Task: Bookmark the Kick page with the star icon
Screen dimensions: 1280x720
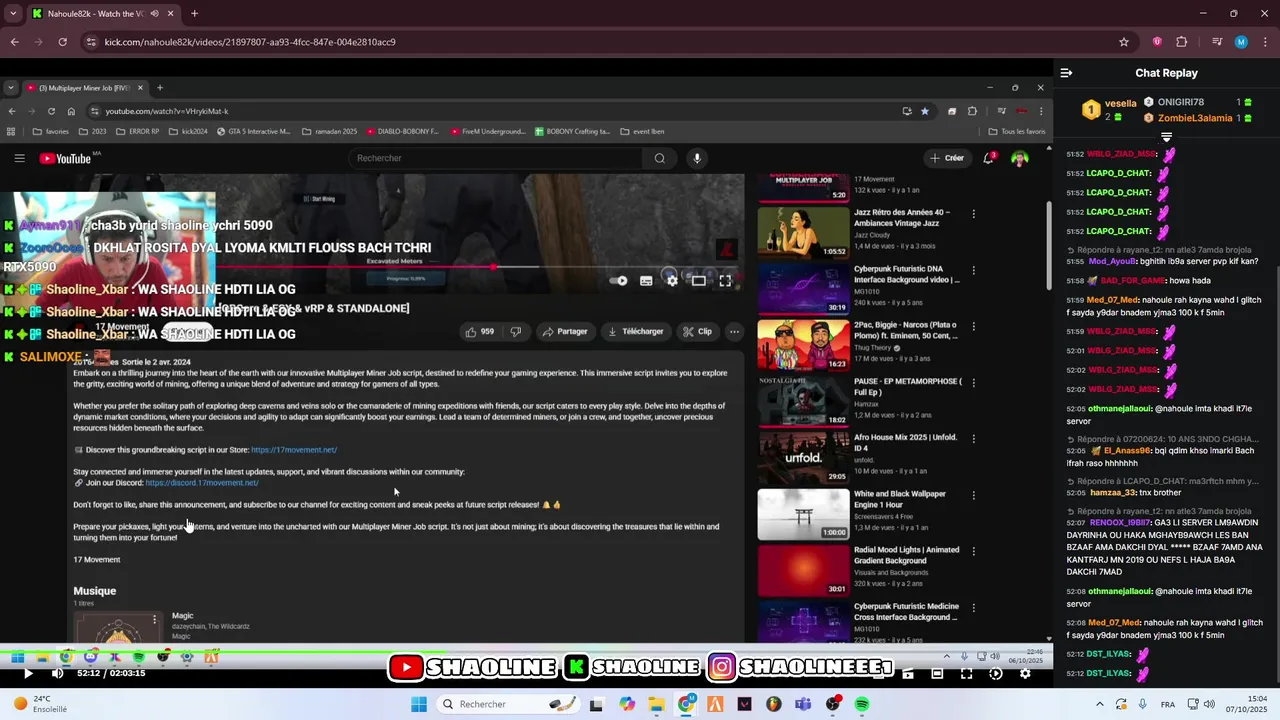Action: [1124, 42]
